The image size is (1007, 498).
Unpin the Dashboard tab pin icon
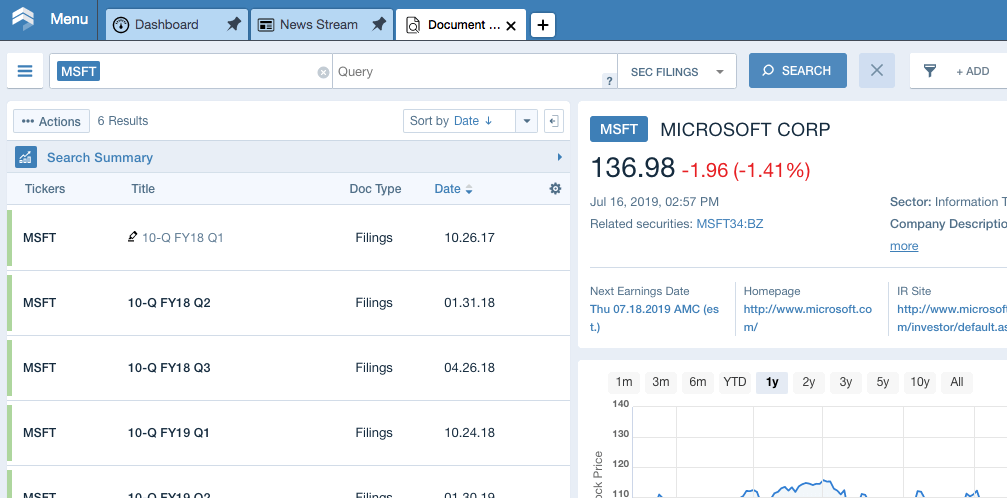tap(234, 24)
